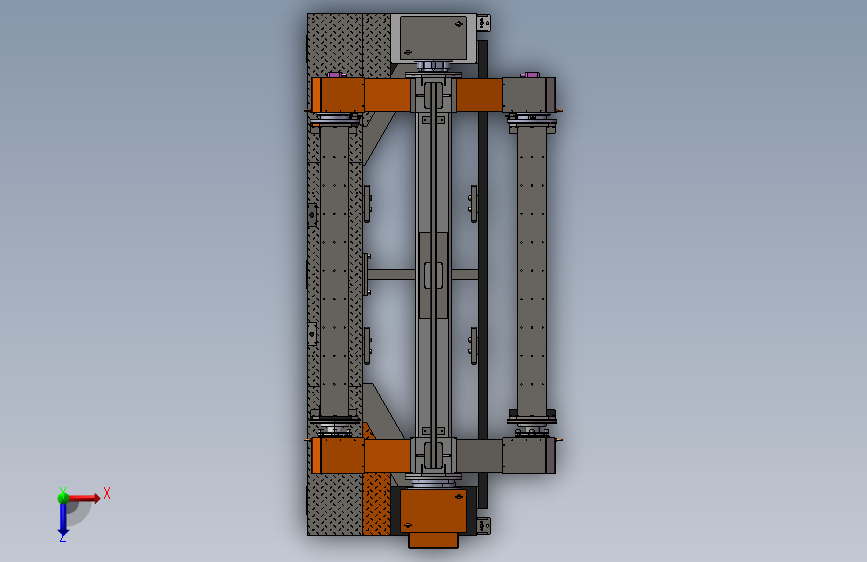Select the orange block protruding below bottom motor
Screen dimensions: 867x562
click(x=434, y=540)
